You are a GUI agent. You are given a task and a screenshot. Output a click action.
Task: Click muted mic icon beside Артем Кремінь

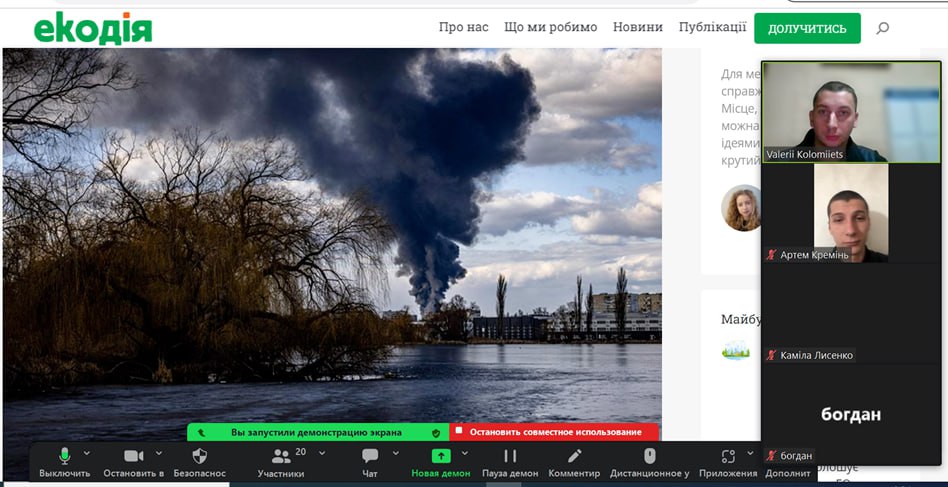tap(771, 254)
